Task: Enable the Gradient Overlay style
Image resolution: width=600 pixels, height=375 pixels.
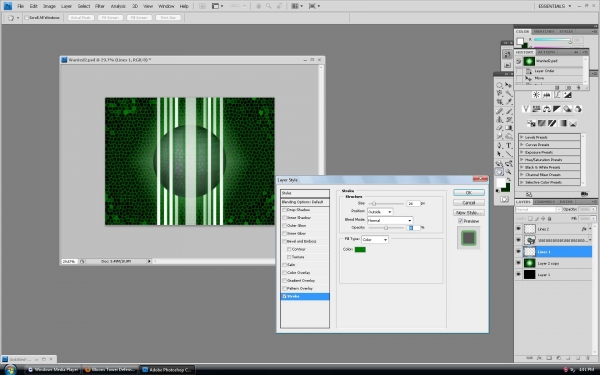Action: pyautogui.click(x=284, y=280)
